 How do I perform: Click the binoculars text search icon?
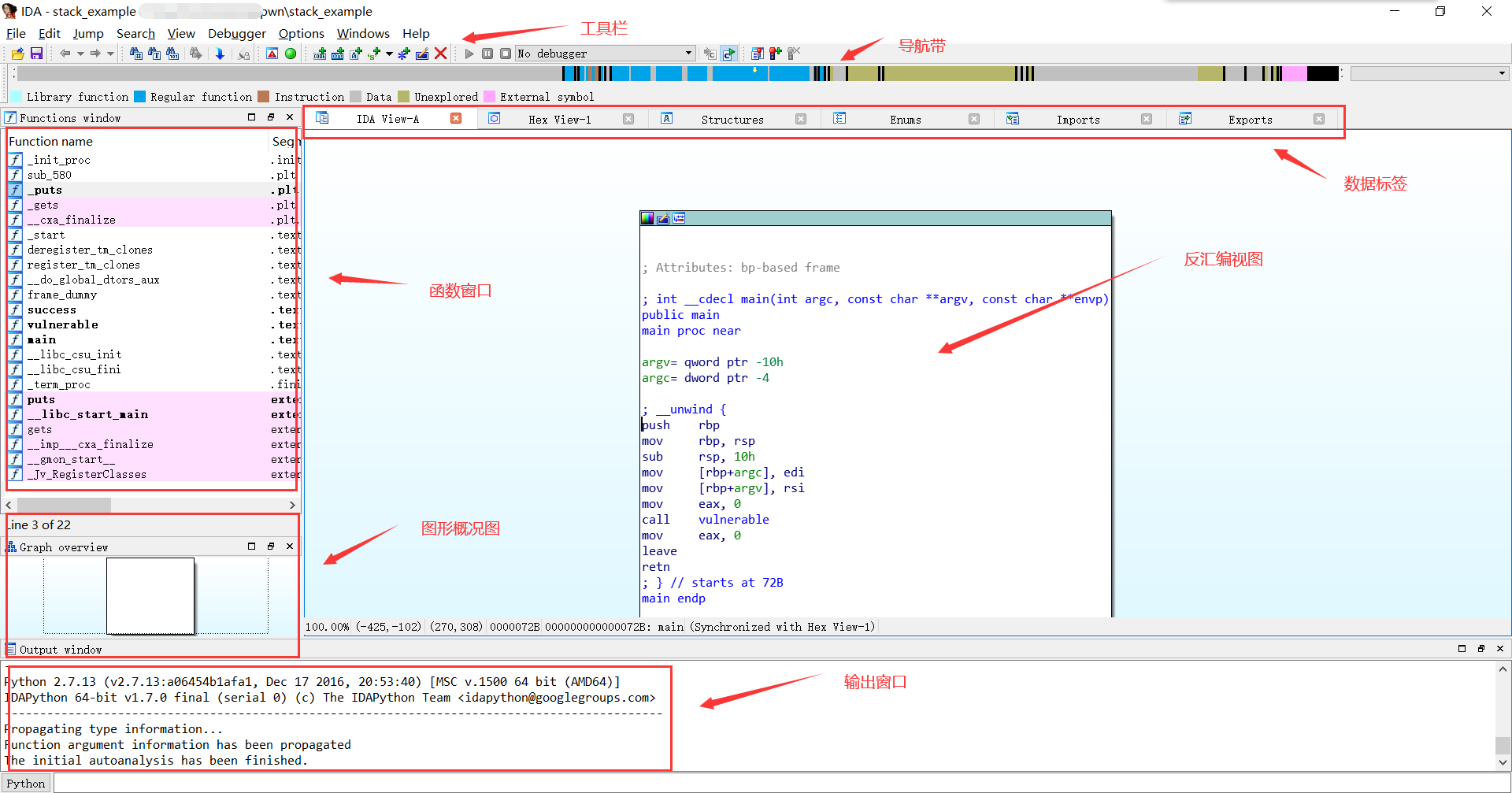(154, 54)
